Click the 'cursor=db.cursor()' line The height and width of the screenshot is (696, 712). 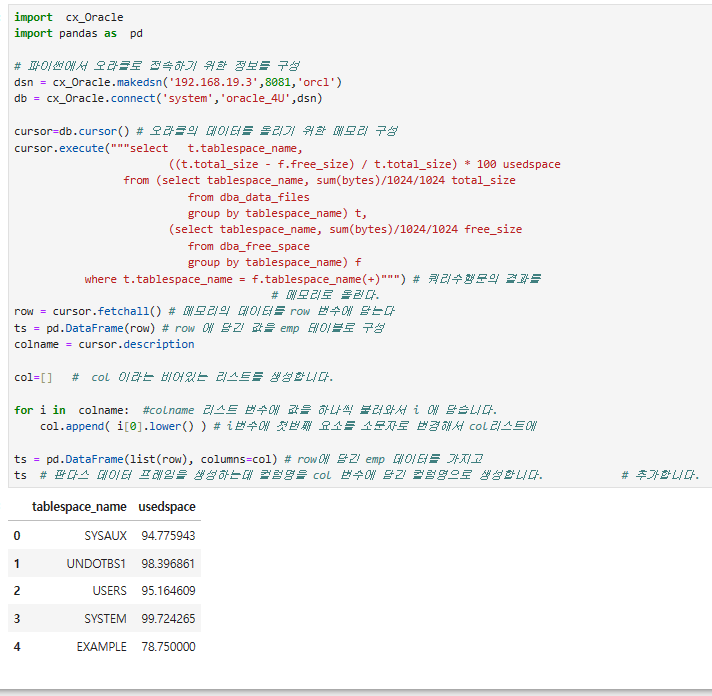coord(206,131)
